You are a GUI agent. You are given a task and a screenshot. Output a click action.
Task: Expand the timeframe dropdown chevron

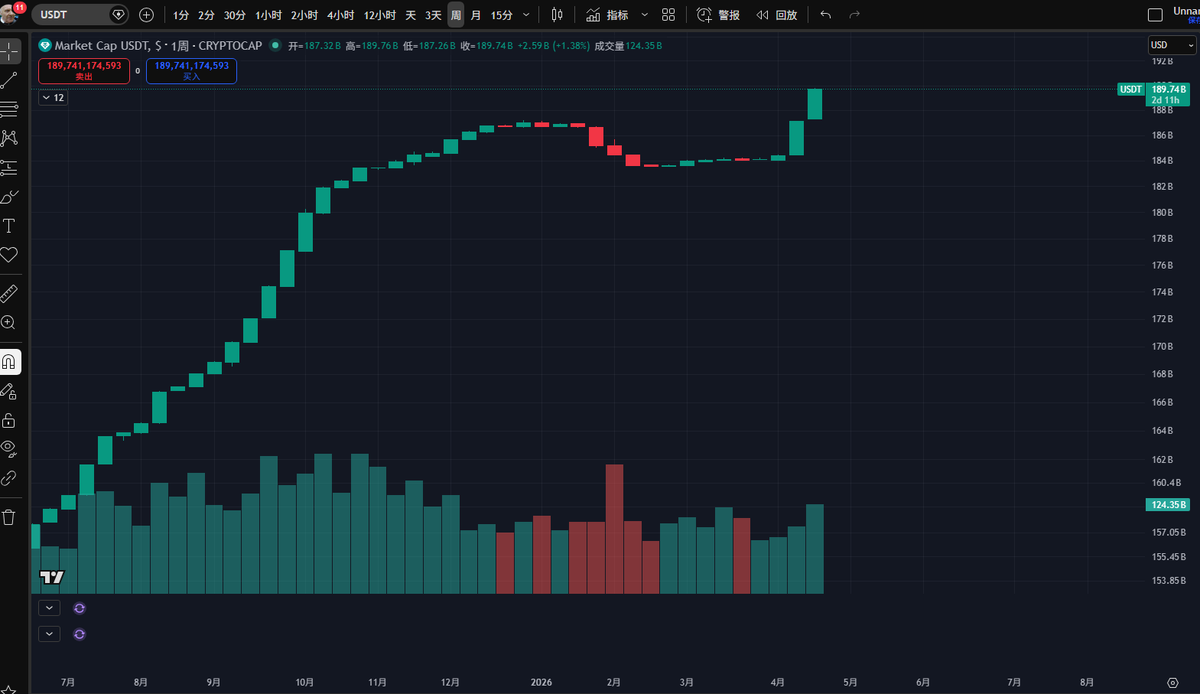[527, 15]
